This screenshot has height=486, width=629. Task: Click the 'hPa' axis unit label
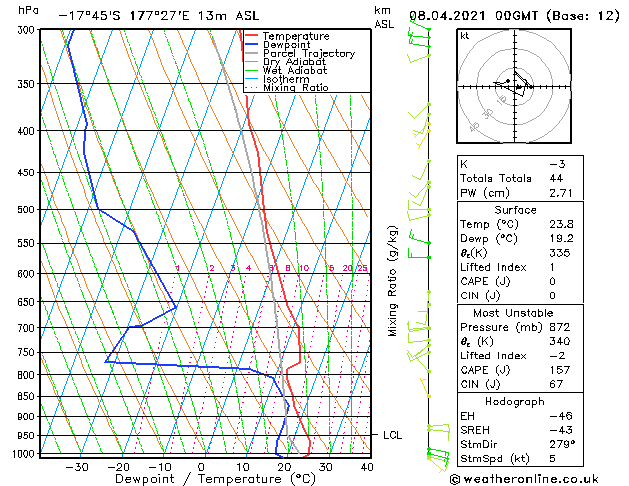point(28,10)
